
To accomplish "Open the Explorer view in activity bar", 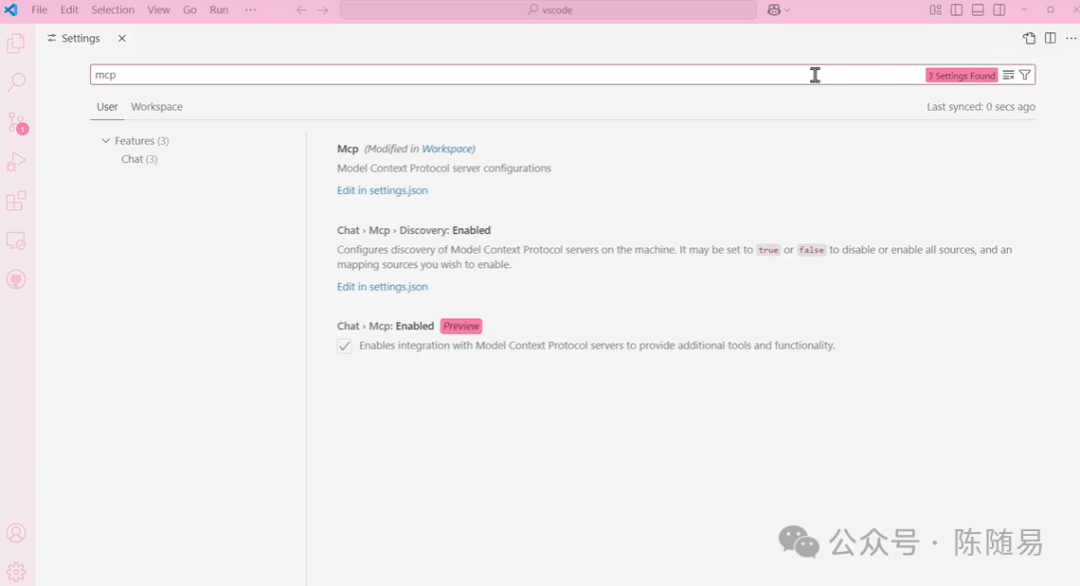I will [x=16, y=43].
